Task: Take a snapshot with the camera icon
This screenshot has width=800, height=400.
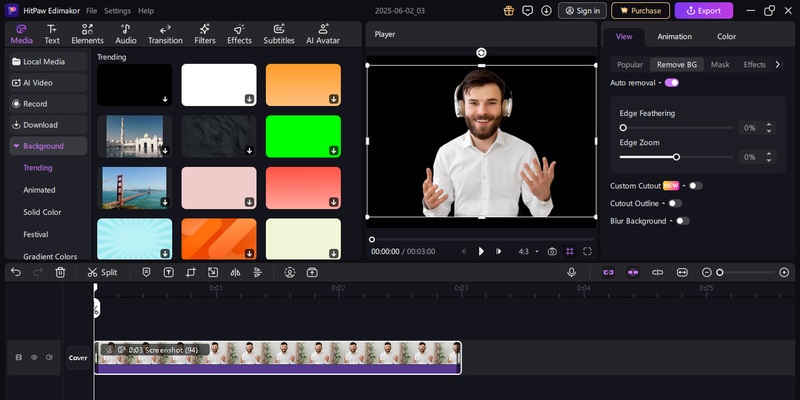Action: [x=552, y=252]
